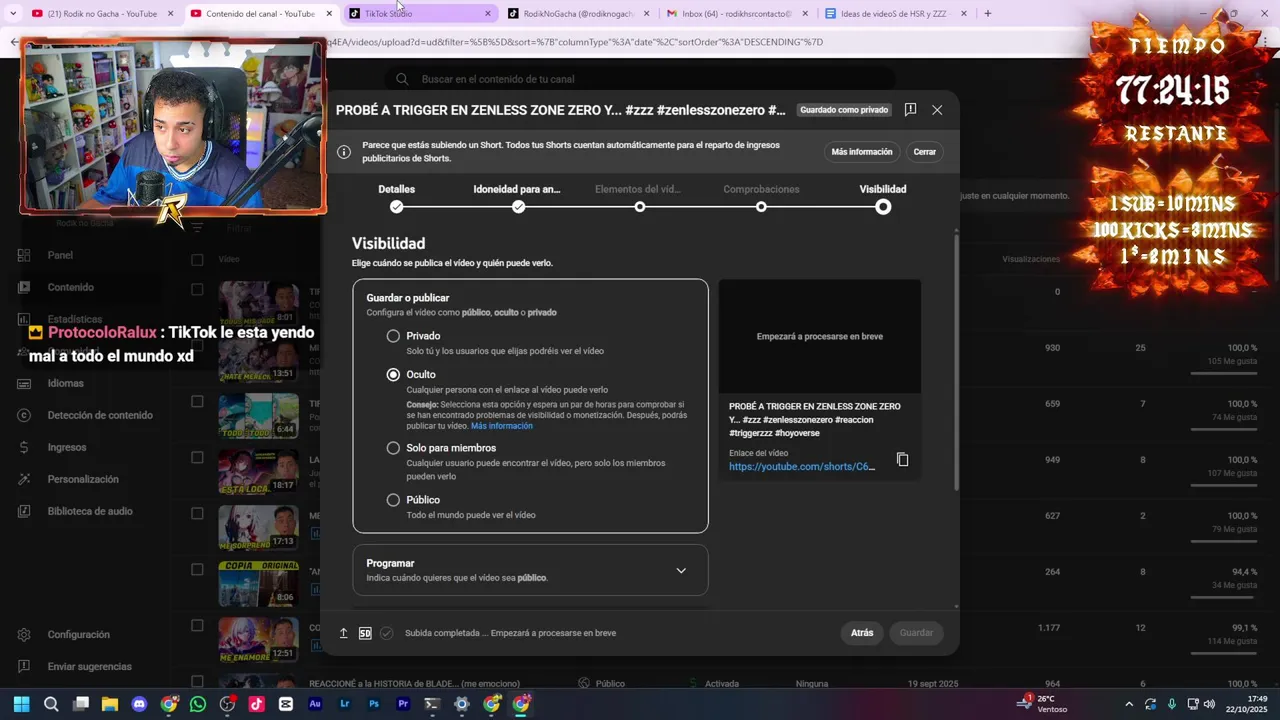
Task: Click the Guardar button
Action: click(x=916, y=633)
